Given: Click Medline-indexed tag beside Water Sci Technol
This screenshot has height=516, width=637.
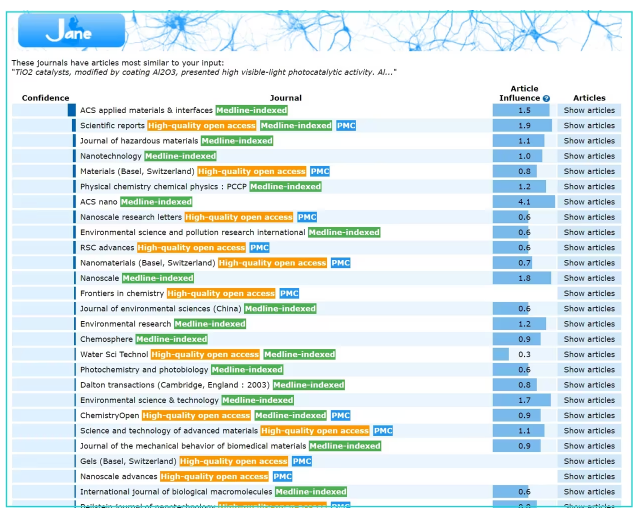Looking at the screenshot, I should 299,354.
